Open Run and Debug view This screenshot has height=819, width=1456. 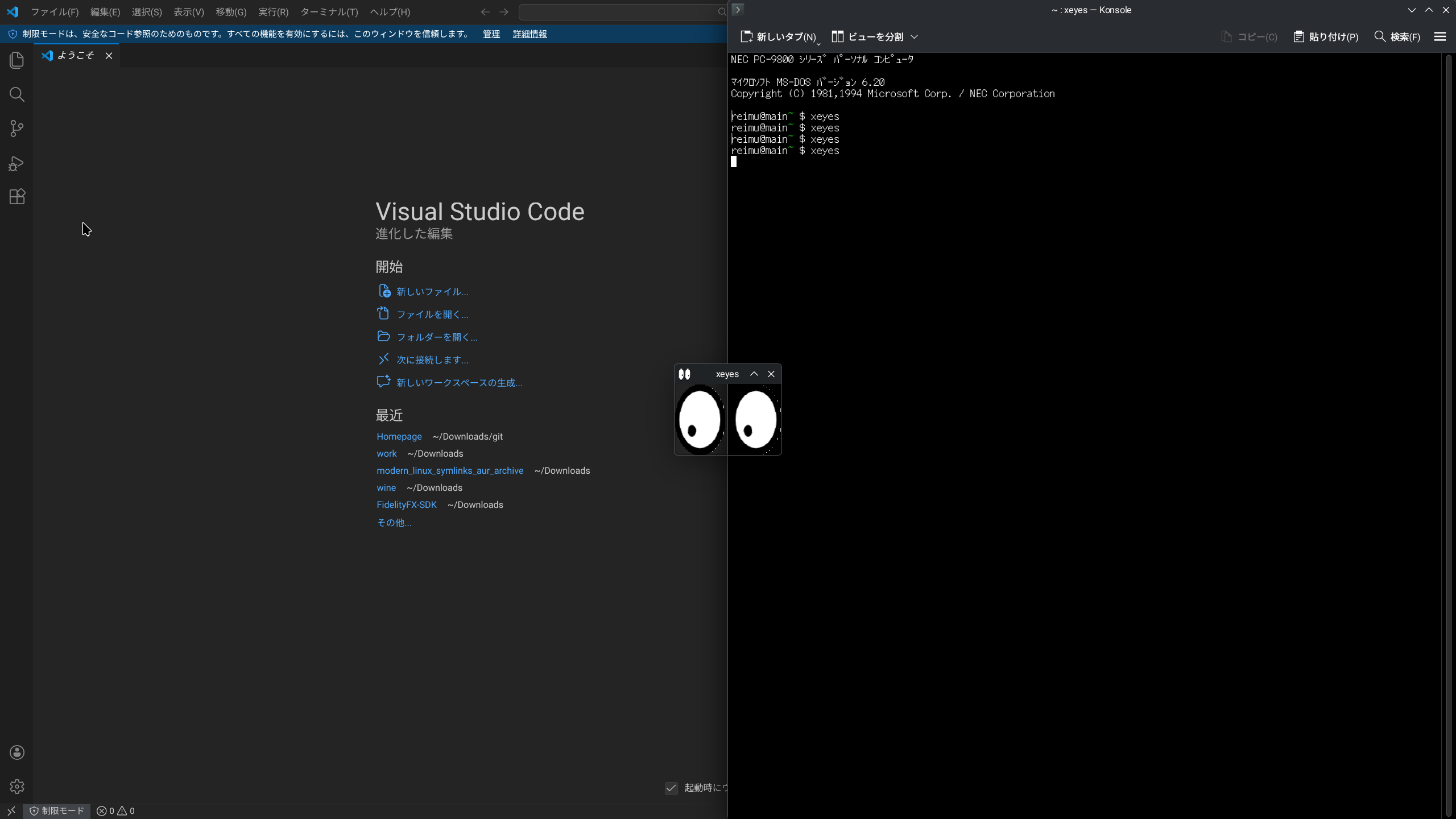(17, 164)
